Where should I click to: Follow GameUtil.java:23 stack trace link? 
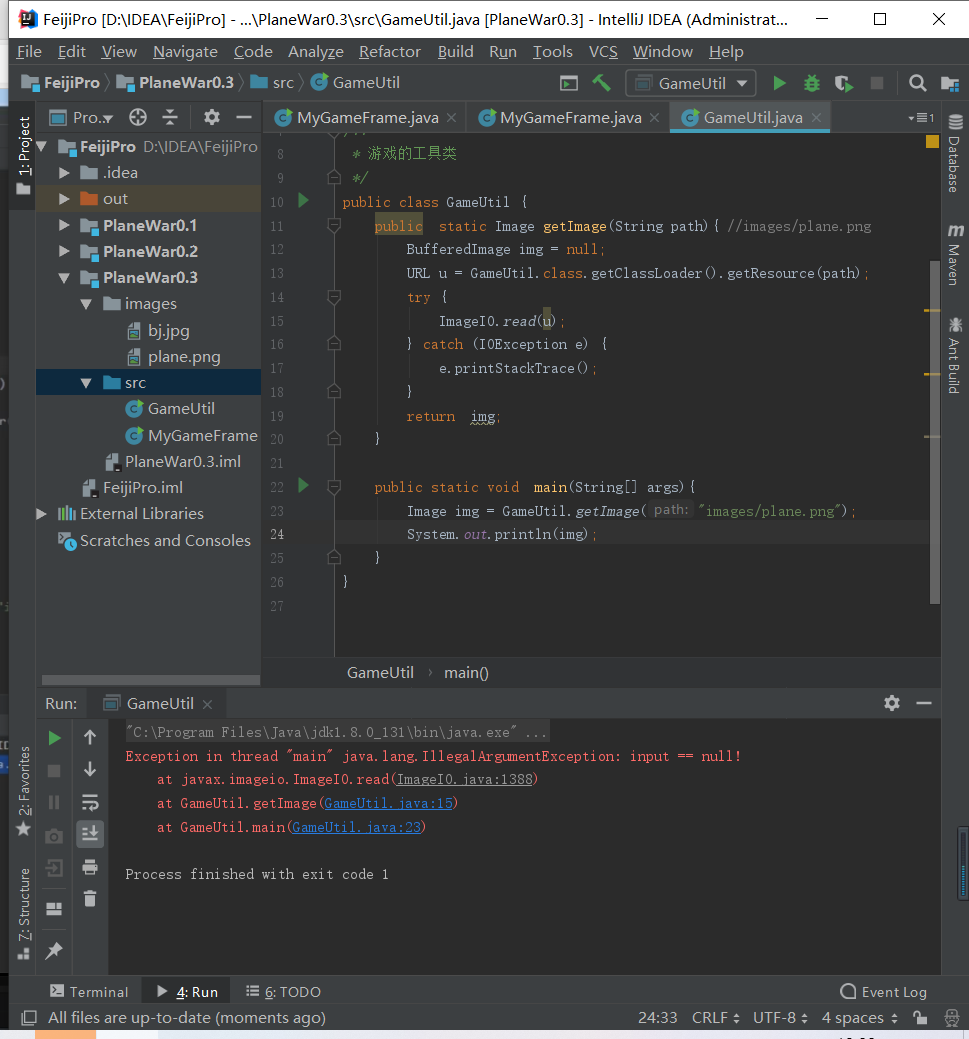click(357, 827)
